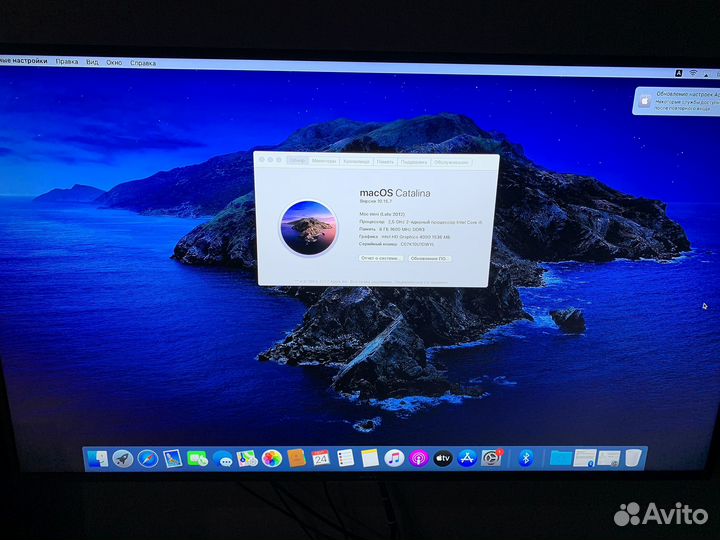
Task: Switch to the Поддержка tab
Action: (x=414, y=162)
